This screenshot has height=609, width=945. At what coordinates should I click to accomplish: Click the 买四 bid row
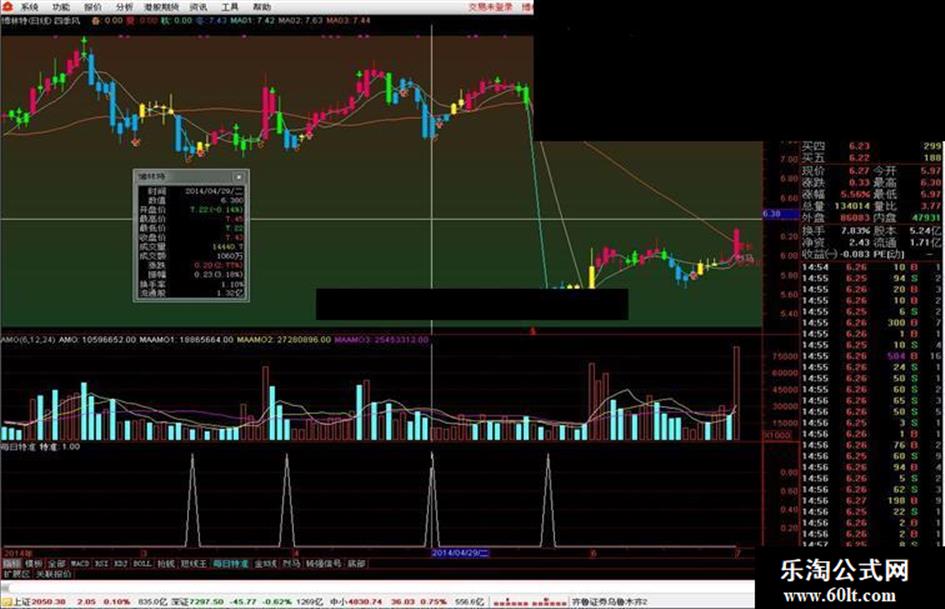[x=871, y=146]
